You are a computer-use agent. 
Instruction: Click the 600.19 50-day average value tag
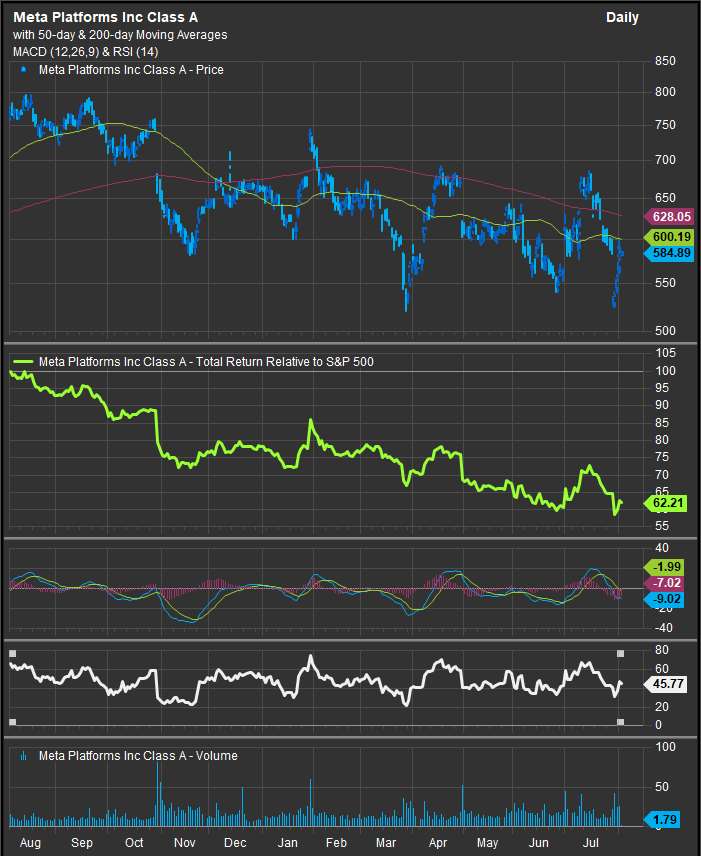(x=669, y=237)
